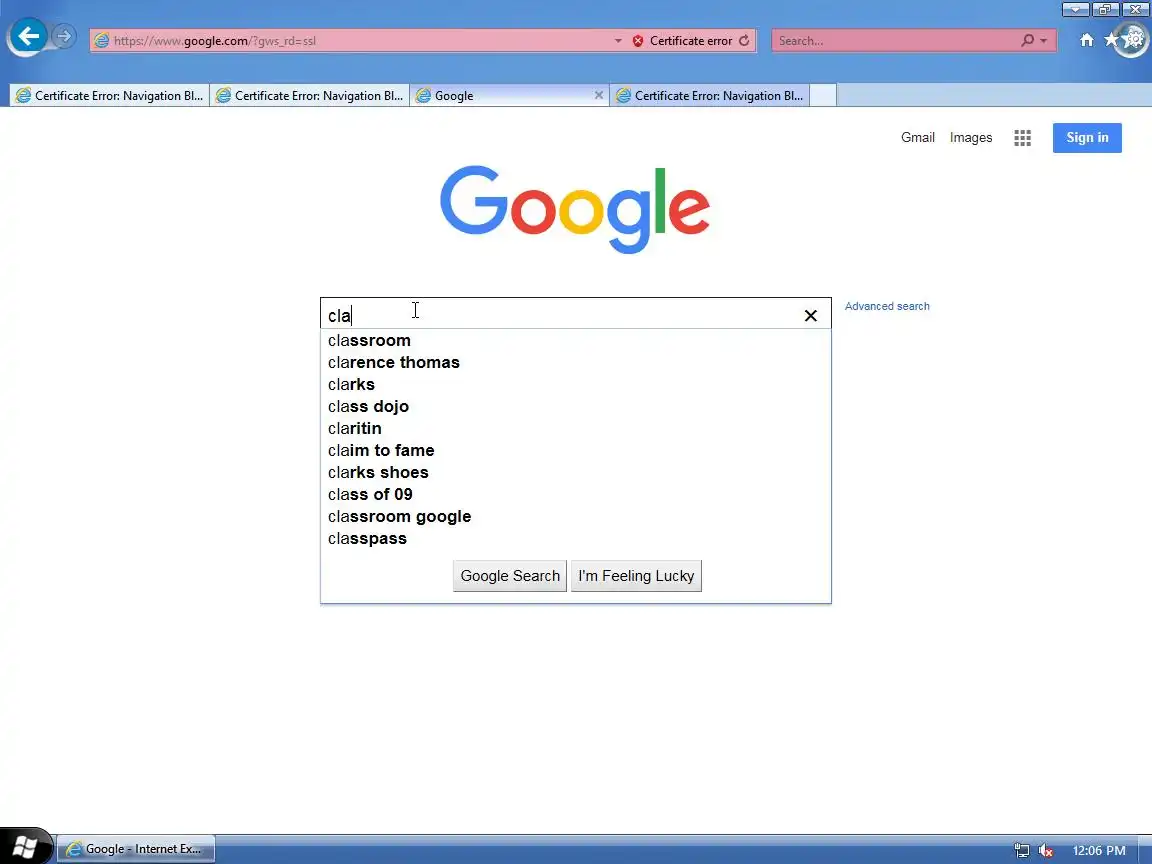The height and width of the screenshot is (864, 1152).
Task: Restore down the Internet Explorer window
Action: click(1105, 9)
